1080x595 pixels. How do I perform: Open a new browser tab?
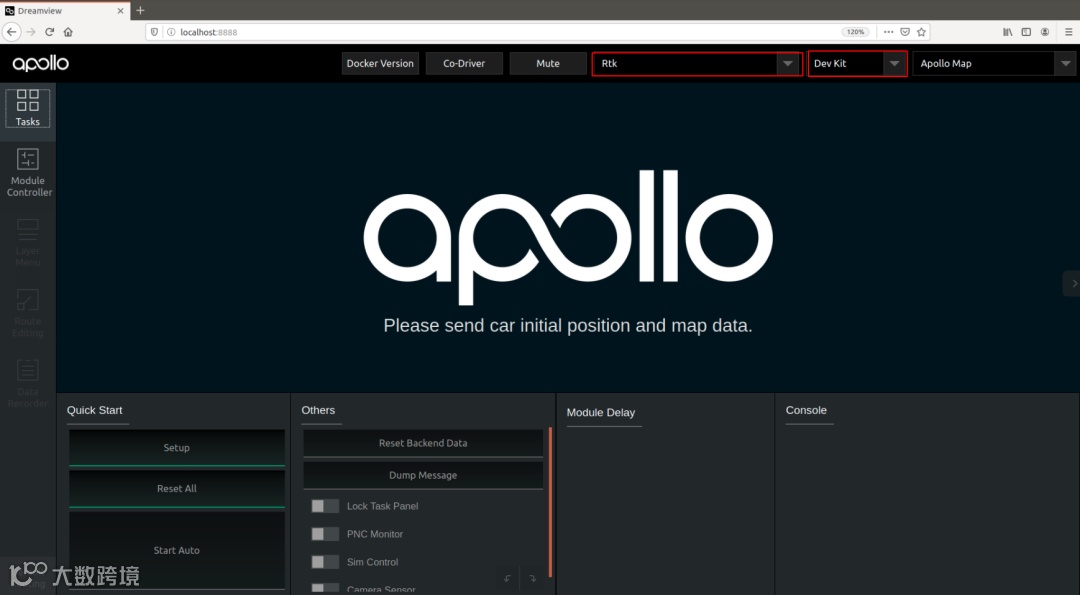[141, 10]
